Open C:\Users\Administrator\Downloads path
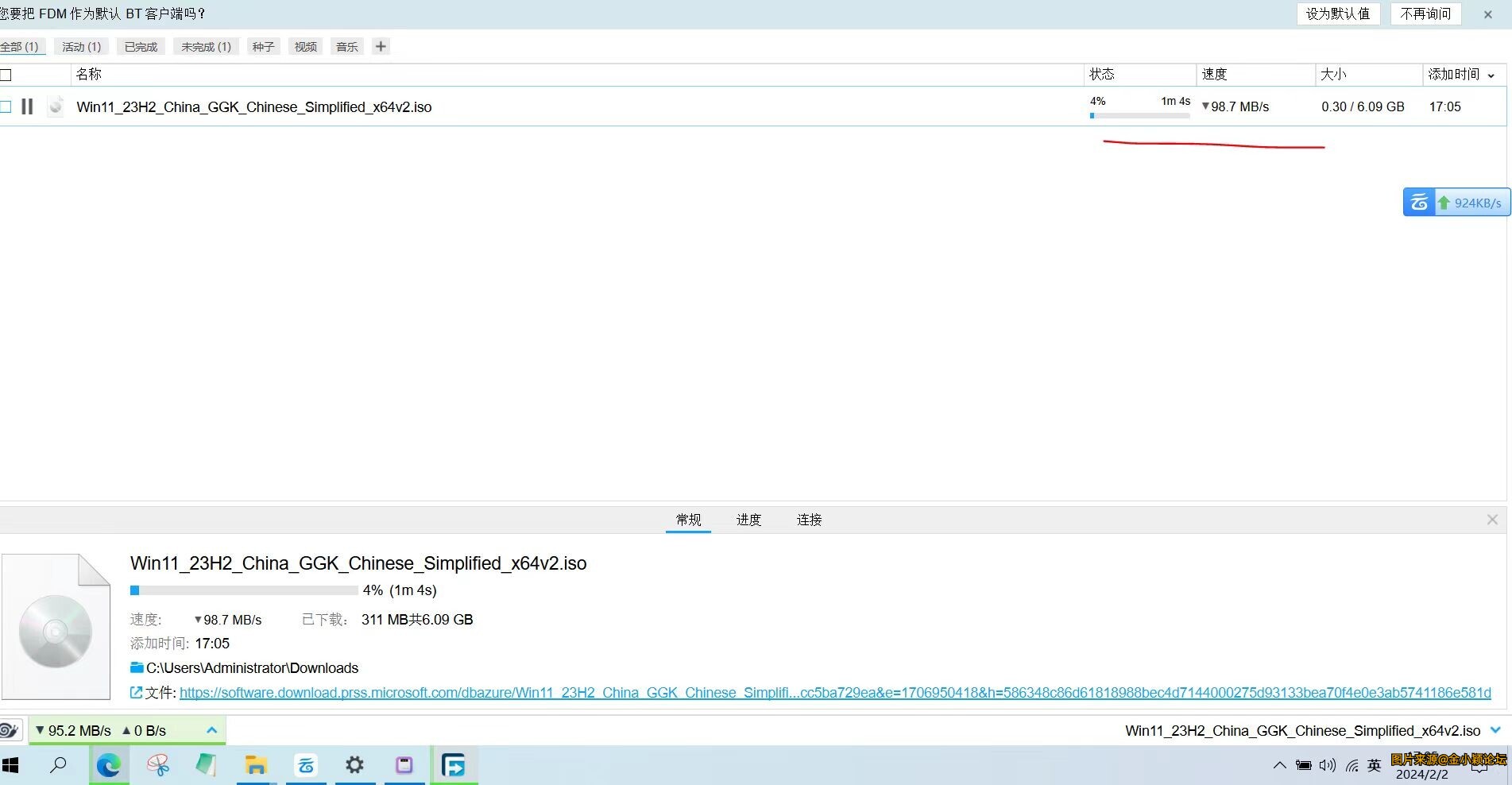Viewport: 1512px width, 785px height. 252,668
